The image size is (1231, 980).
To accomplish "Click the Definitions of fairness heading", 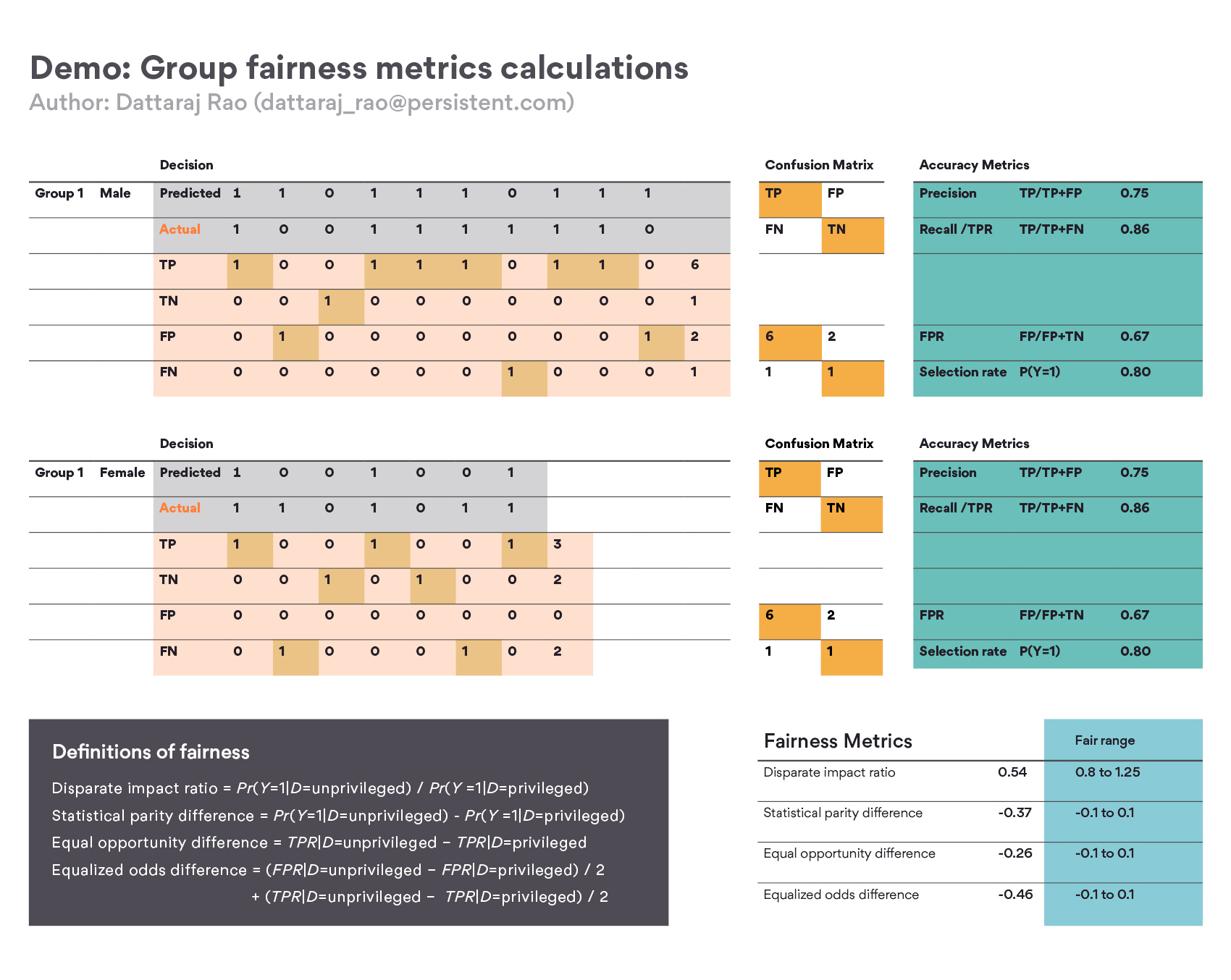I will pyautogui.click(x=151, y=751).
